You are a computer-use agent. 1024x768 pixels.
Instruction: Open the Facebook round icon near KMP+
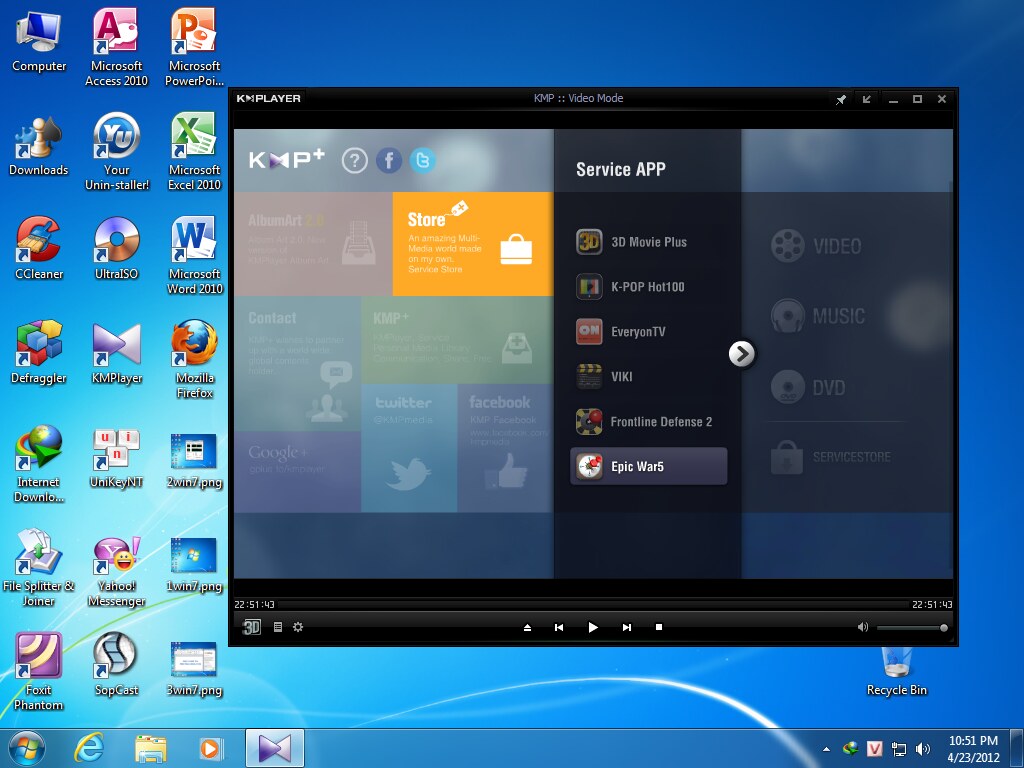tap(388, 160)
